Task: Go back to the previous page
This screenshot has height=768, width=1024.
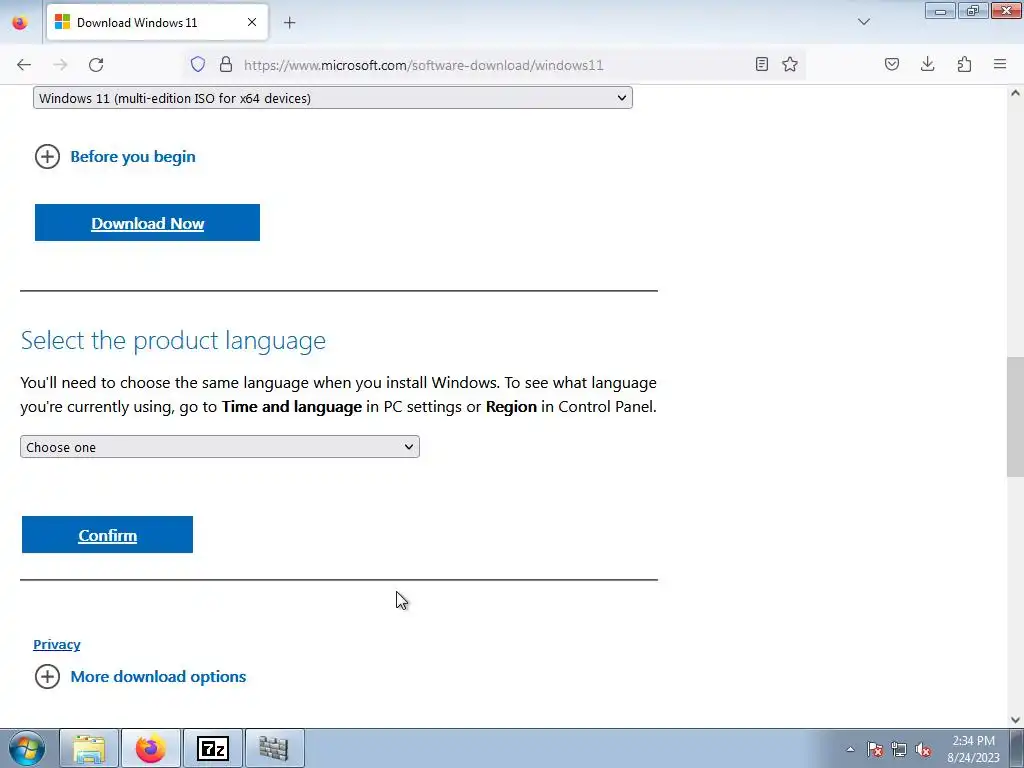Action: (x=24, y=65)
